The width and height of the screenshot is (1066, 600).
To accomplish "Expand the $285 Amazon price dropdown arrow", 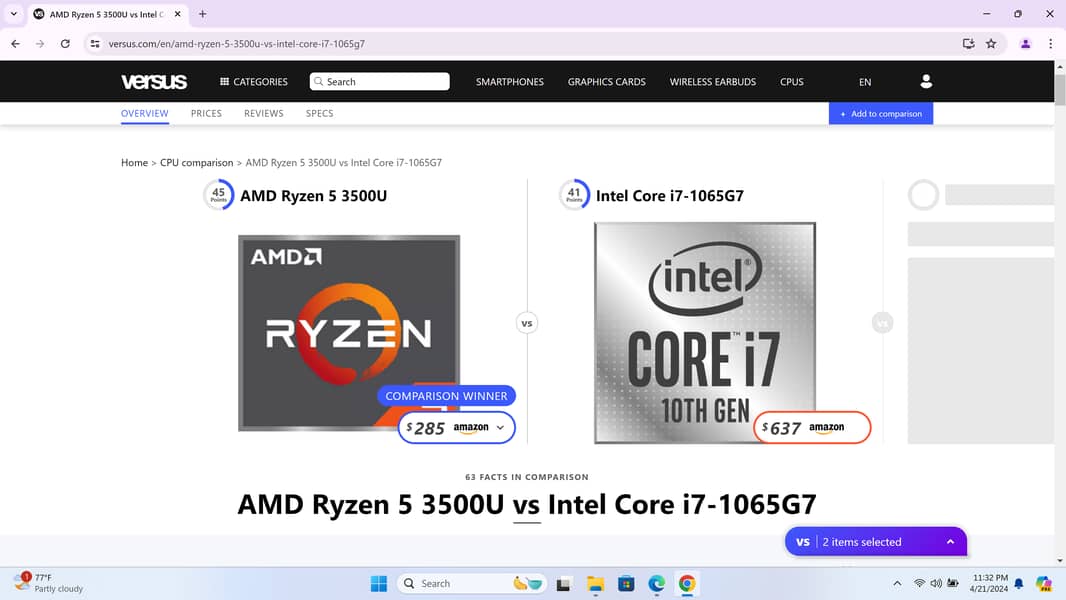I will coord(500,427).
